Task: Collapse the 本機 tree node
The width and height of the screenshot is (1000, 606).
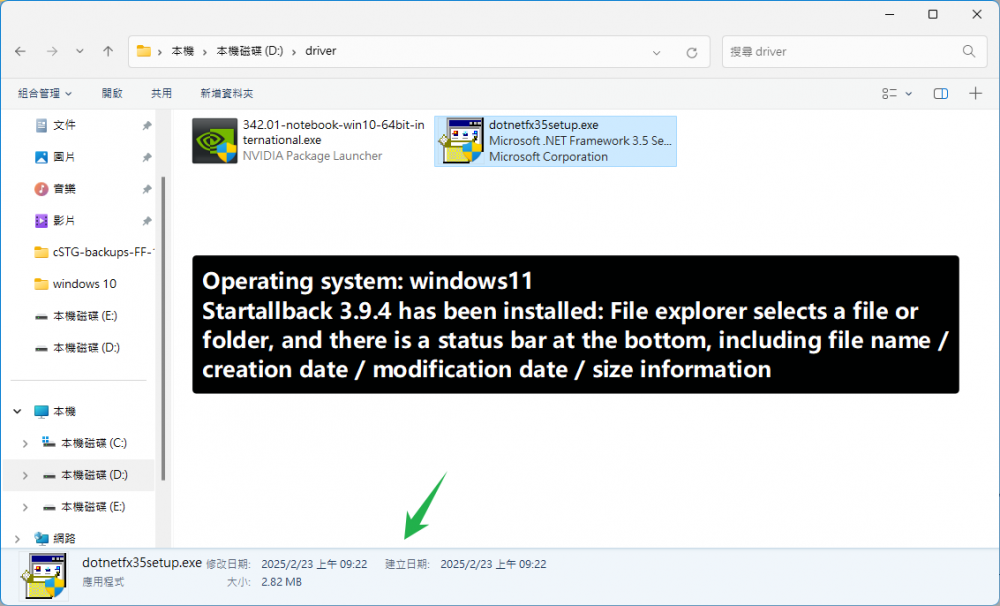Action: (17, 411)
